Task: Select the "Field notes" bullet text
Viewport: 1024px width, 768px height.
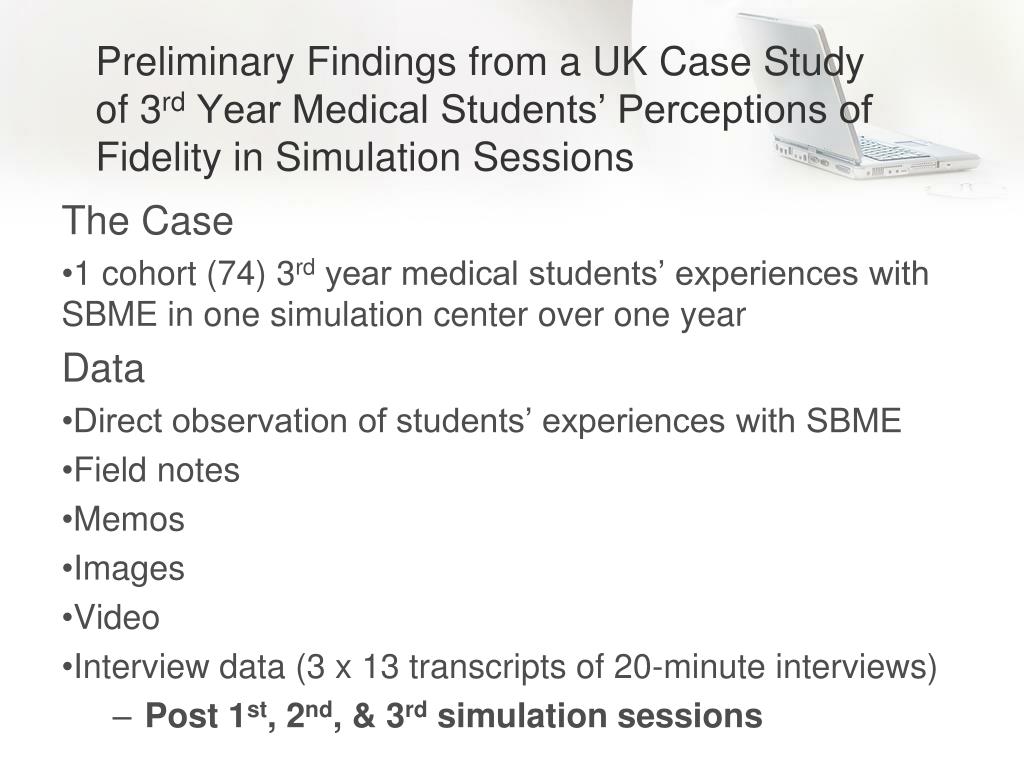Action: [x=151, y=470]
